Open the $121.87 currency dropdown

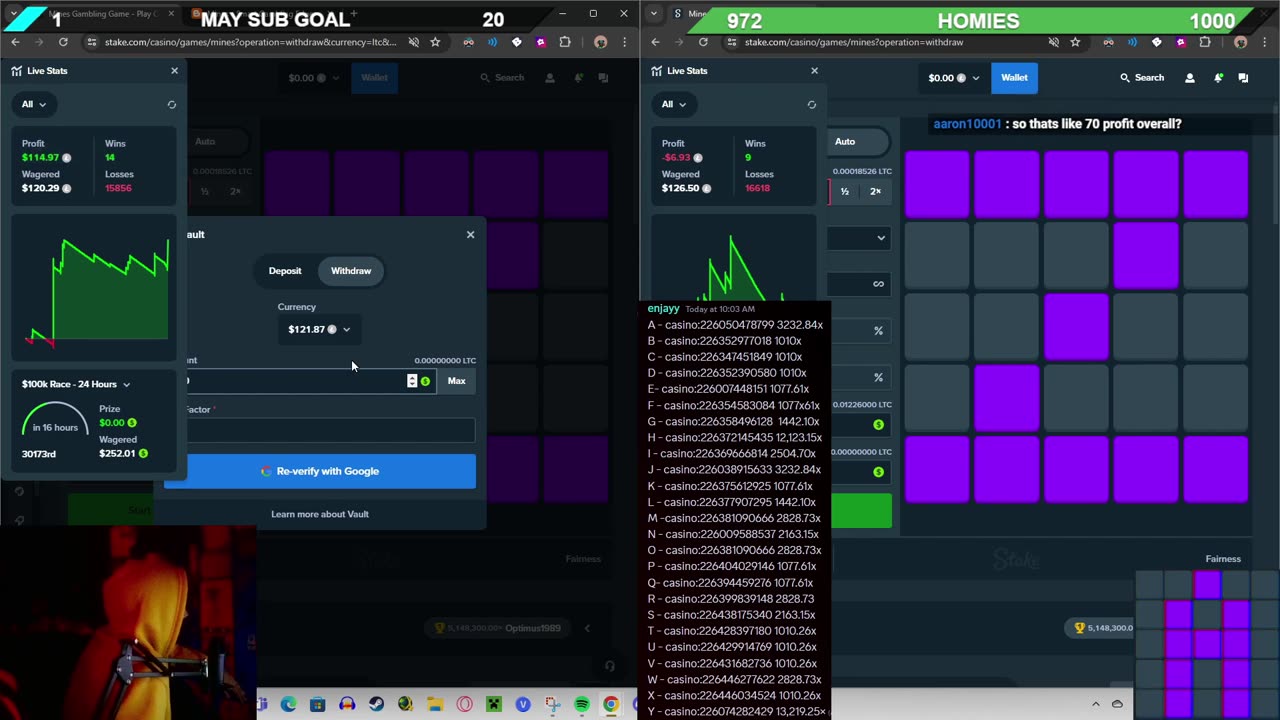click(x=319, y=329)
